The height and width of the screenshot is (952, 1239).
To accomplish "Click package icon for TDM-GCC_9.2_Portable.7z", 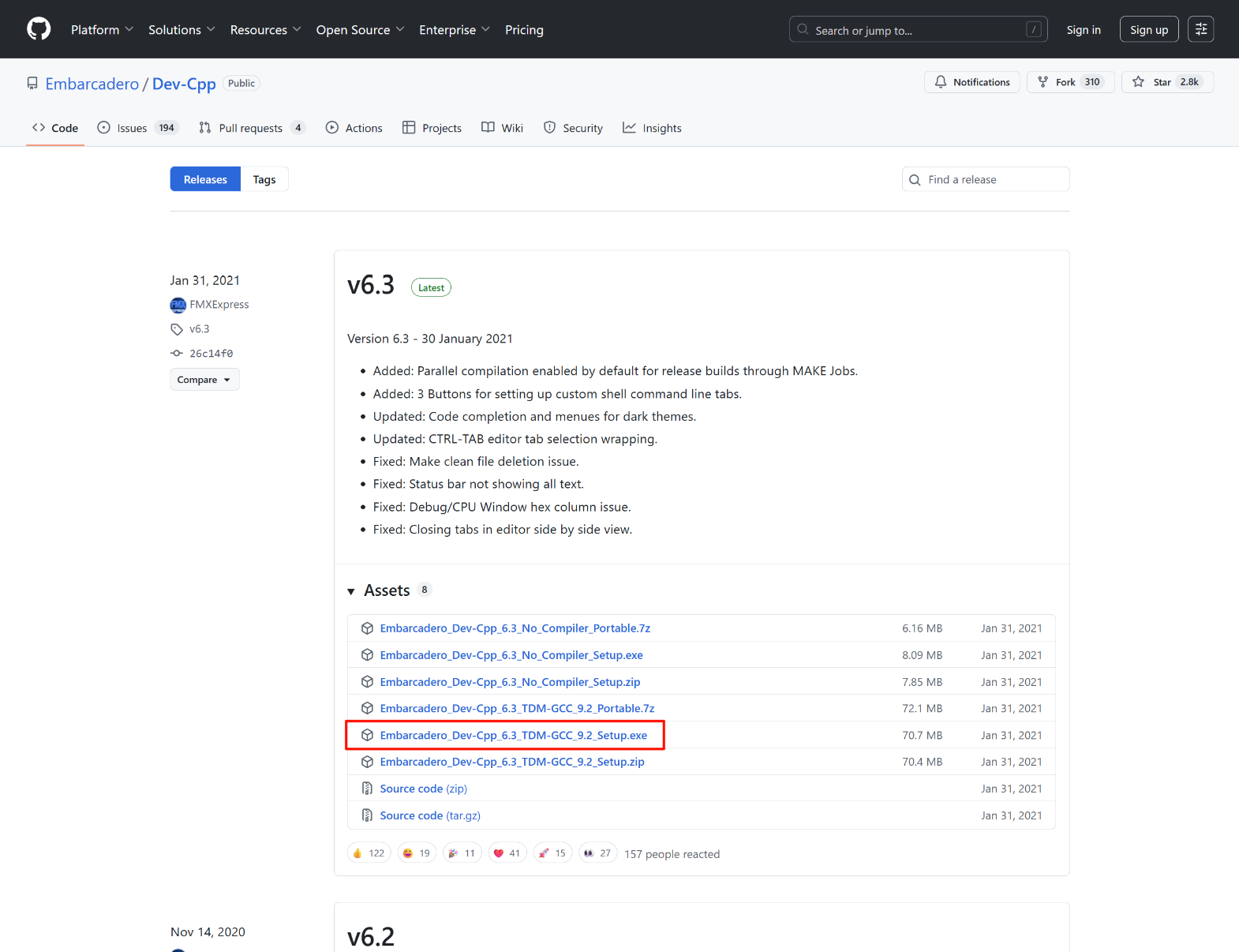I will point(367,709).
